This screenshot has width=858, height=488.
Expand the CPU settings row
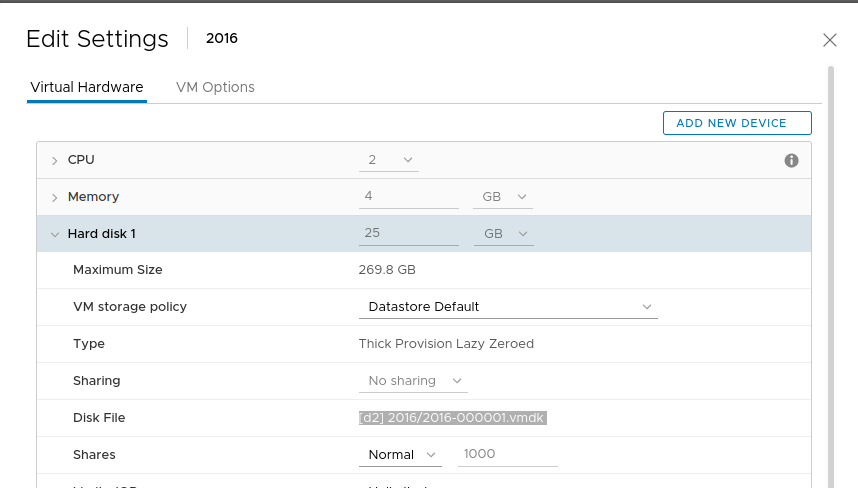point(55,160)
